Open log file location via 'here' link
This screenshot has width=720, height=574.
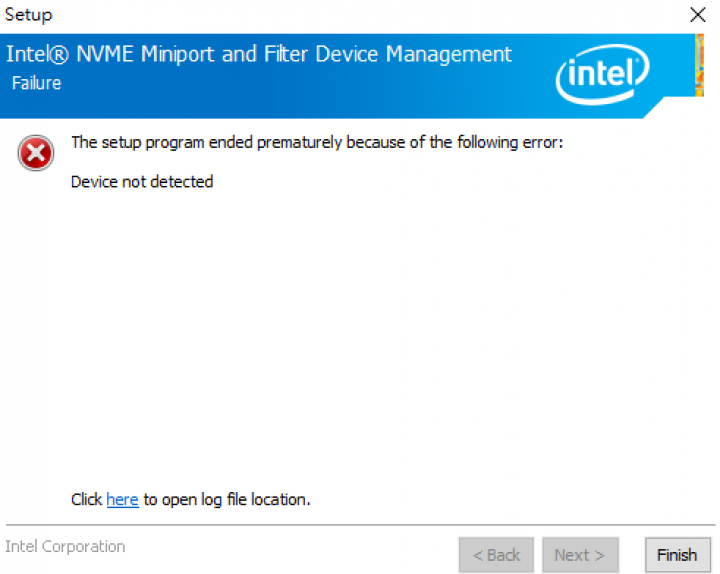[122, 499]
